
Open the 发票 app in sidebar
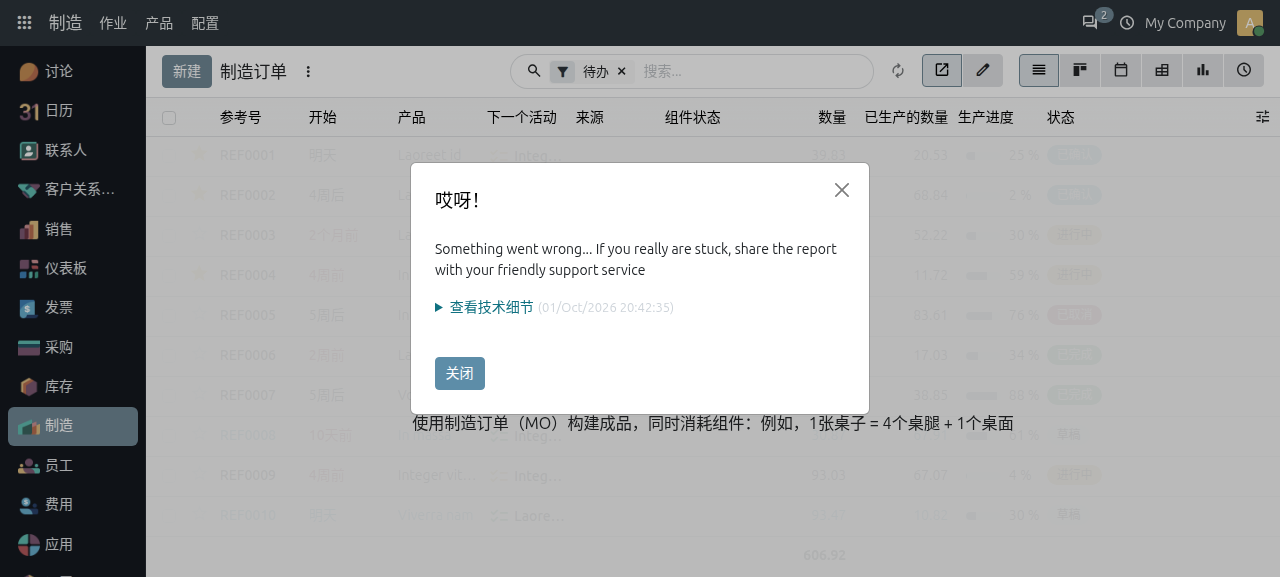73,308
